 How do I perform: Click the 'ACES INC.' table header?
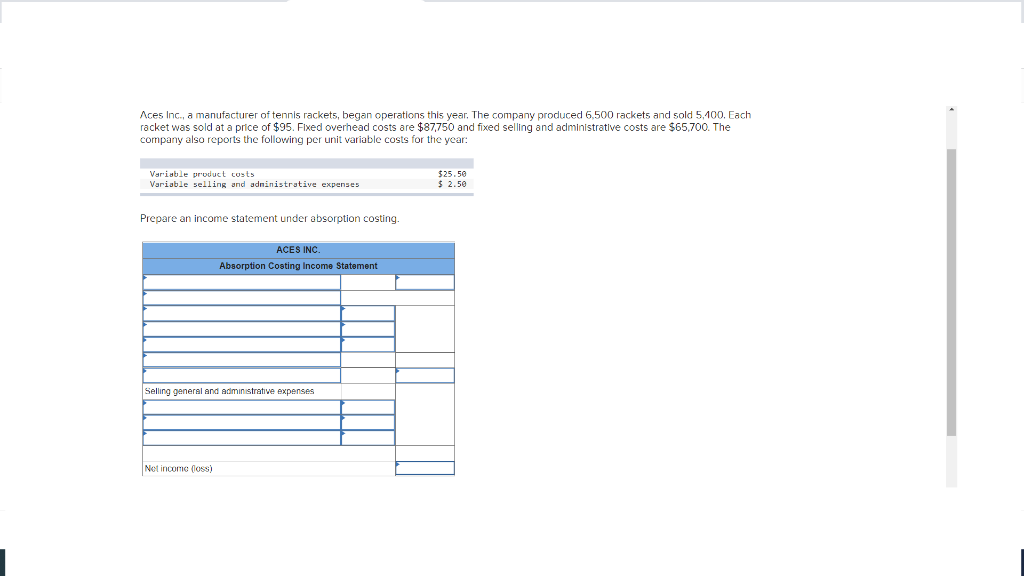pyautogui.click(x=298, y=250)
